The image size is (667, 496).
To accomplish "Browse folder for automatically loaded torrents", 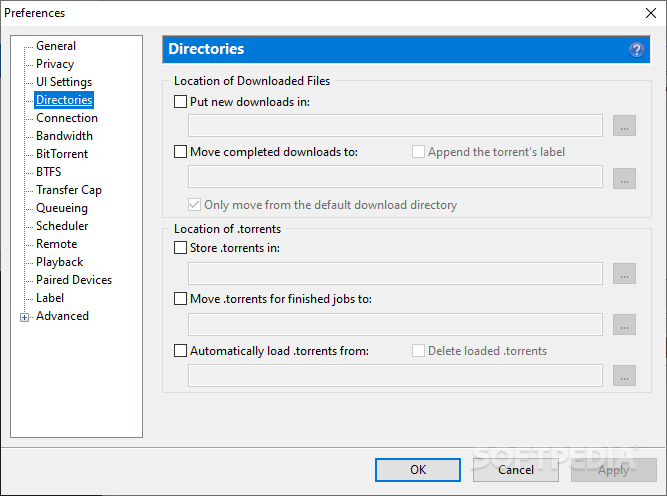I will tap(624, 376).
